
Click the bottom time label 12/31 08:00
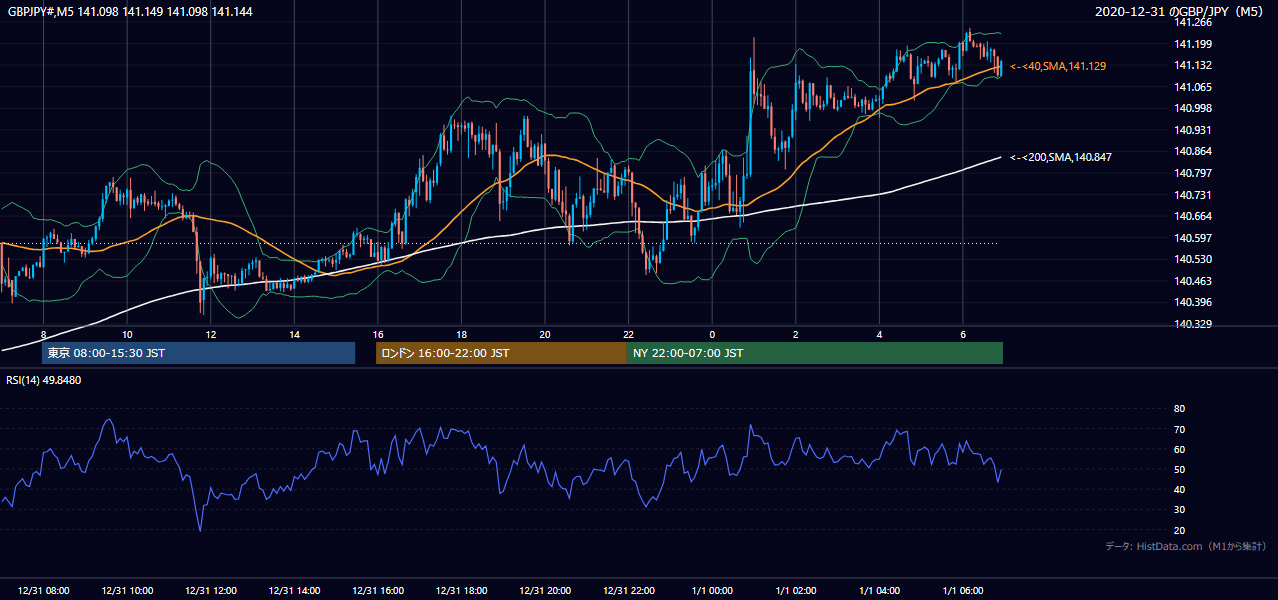click(x=43, y=591)
